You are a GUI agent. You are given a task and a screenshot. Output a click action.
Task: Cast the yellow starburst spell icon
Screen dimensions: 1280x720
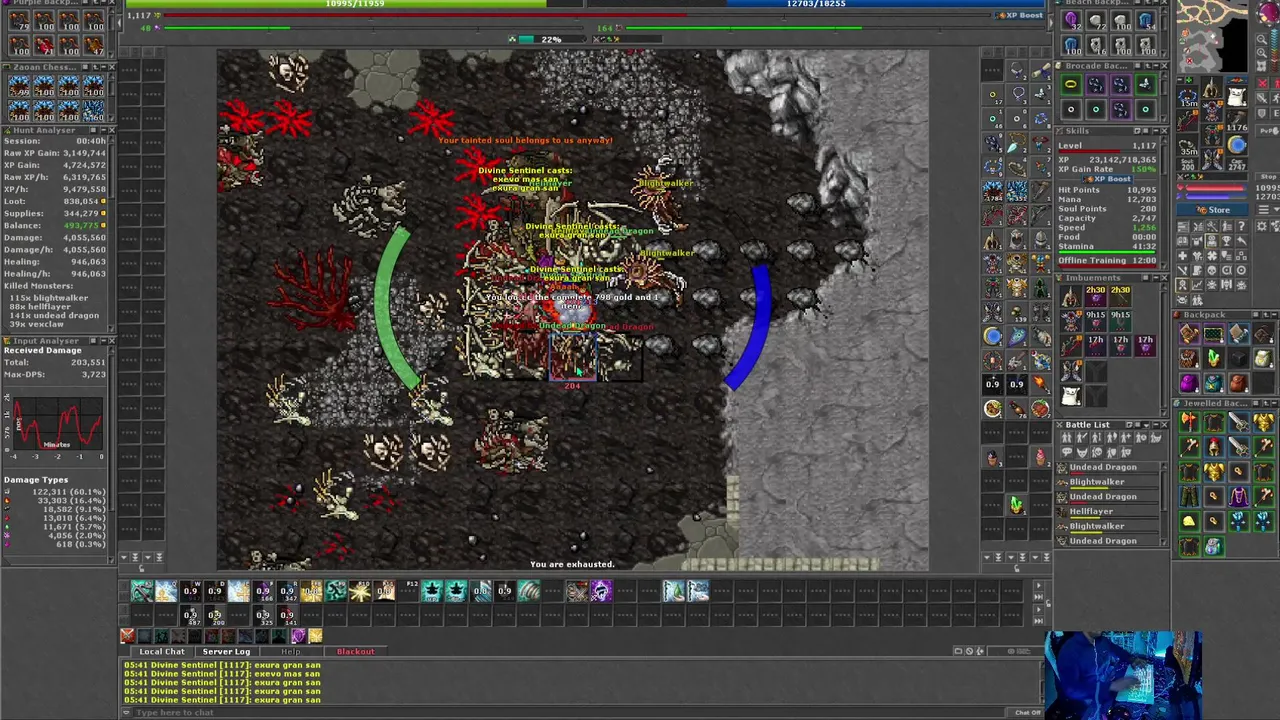tap(359, 592)
